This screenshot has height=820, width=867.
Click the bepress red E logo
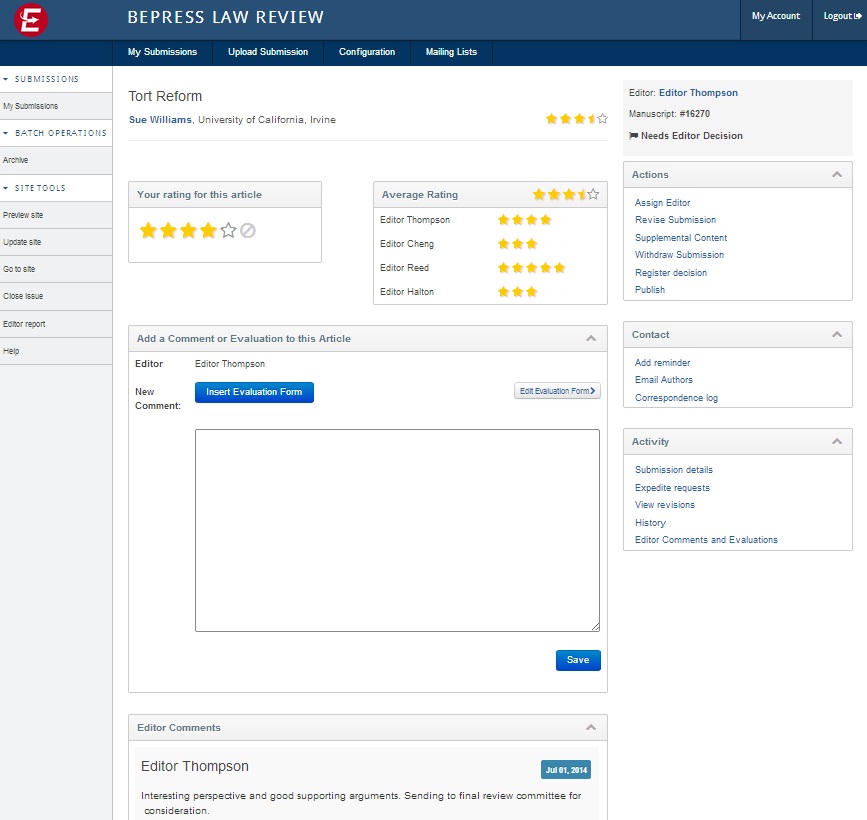pyautogui.click(x=32, y=19)
